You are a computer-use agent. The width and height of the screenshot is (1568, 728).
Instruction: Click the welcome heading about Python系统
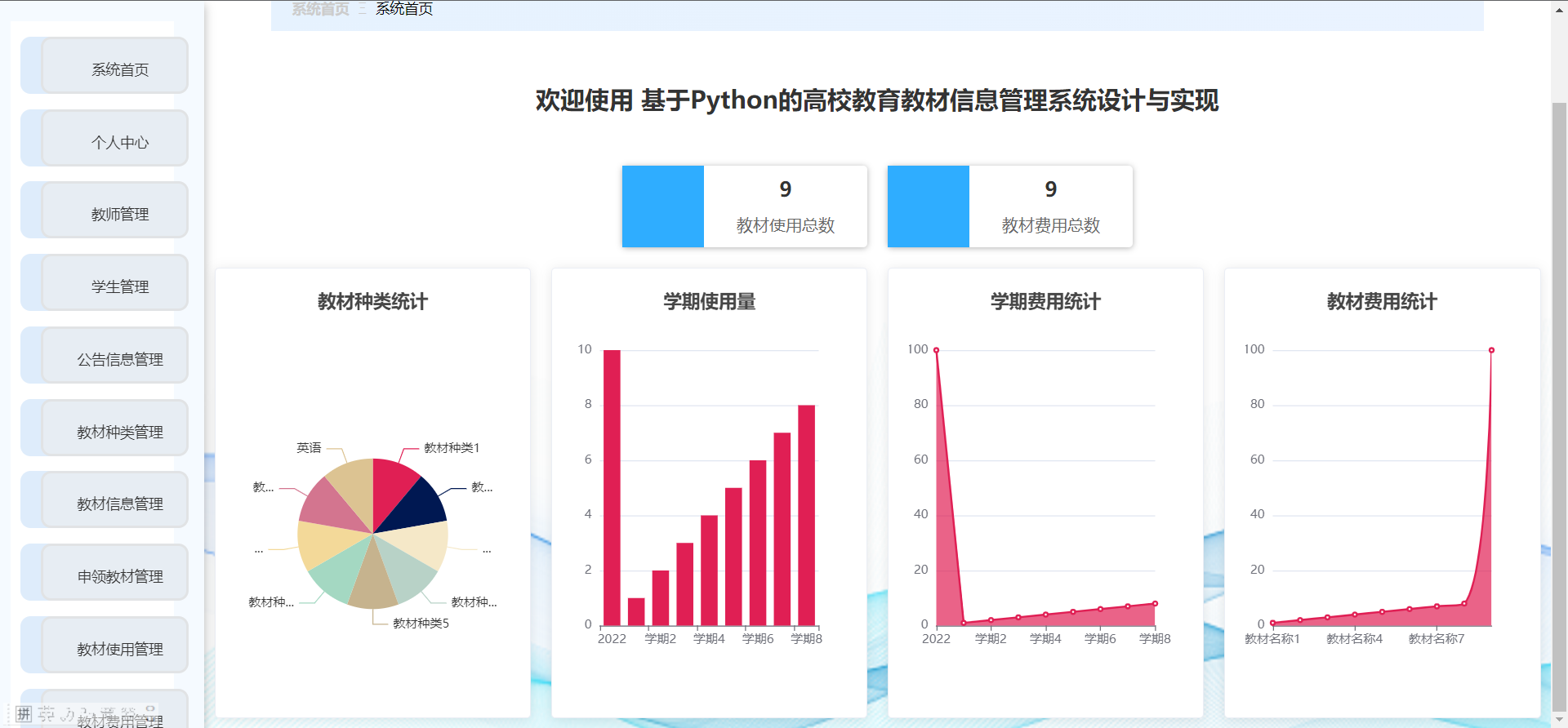877,100
